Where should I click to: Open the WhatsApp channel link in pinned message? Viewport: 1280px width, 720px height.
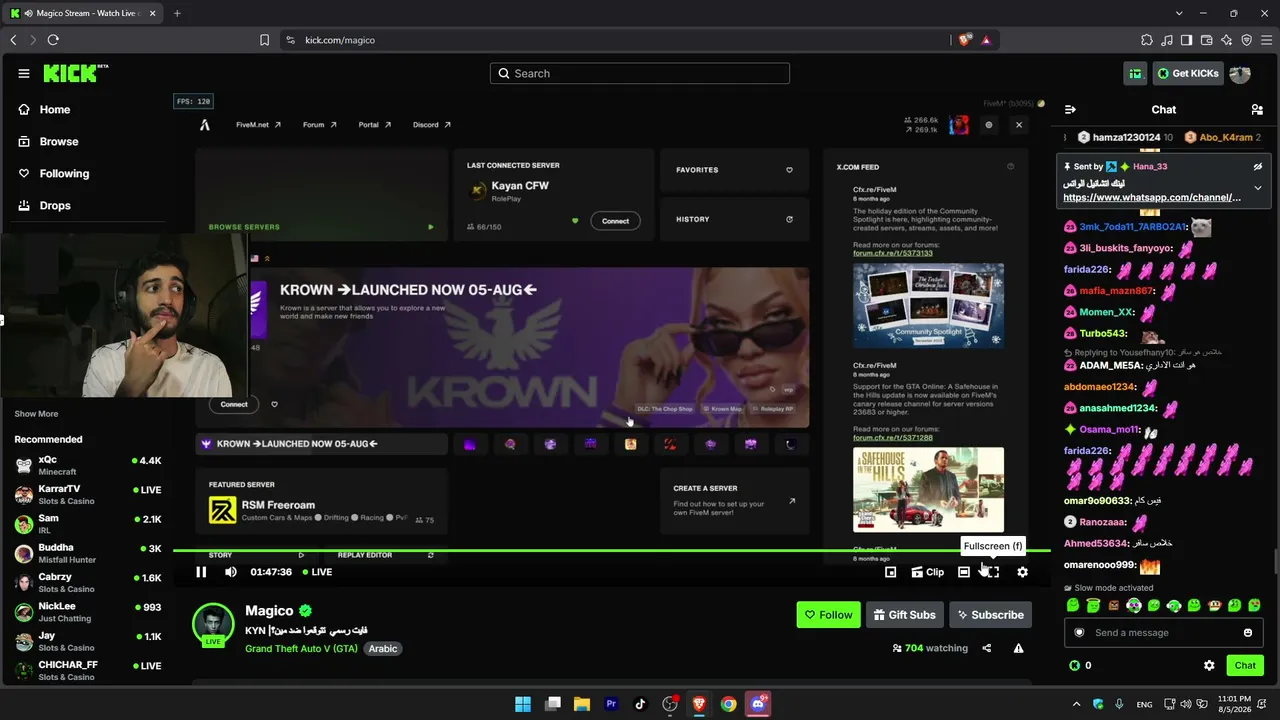(x=1152, y=198)
